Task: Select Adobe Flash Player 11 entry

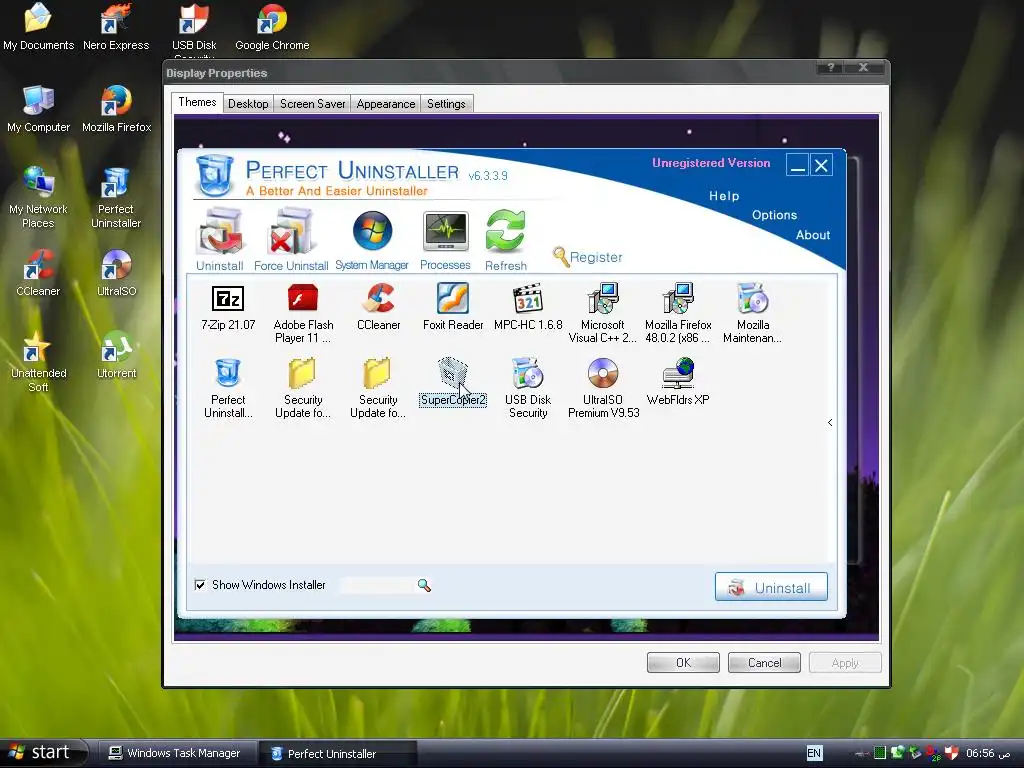Action: [303, 313]
